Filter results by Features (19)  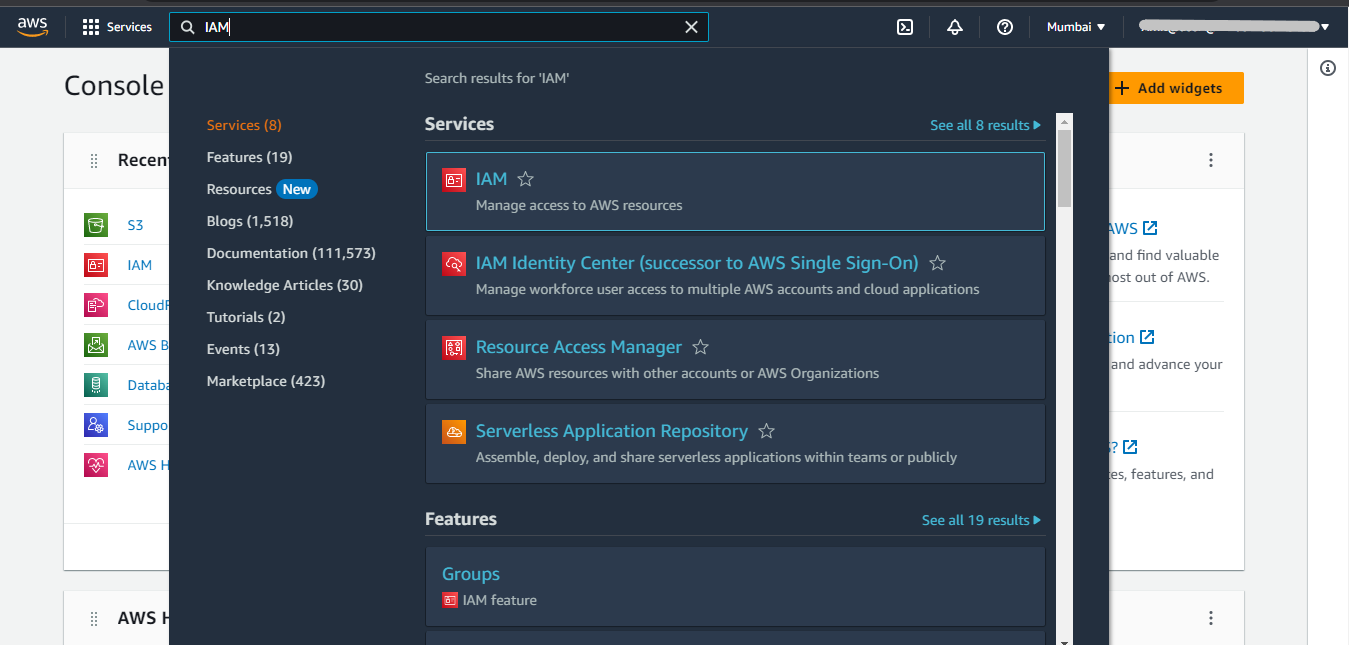tap(249, 157)
